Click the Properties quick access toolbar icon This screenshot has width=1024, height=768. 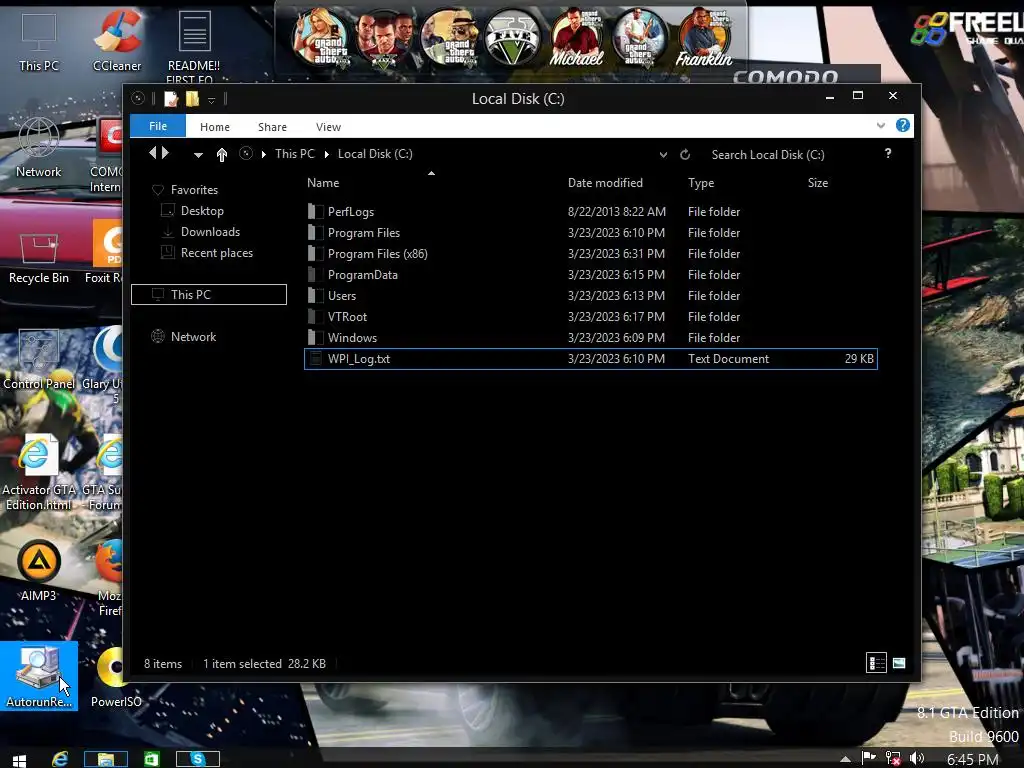tap(170, 99)
